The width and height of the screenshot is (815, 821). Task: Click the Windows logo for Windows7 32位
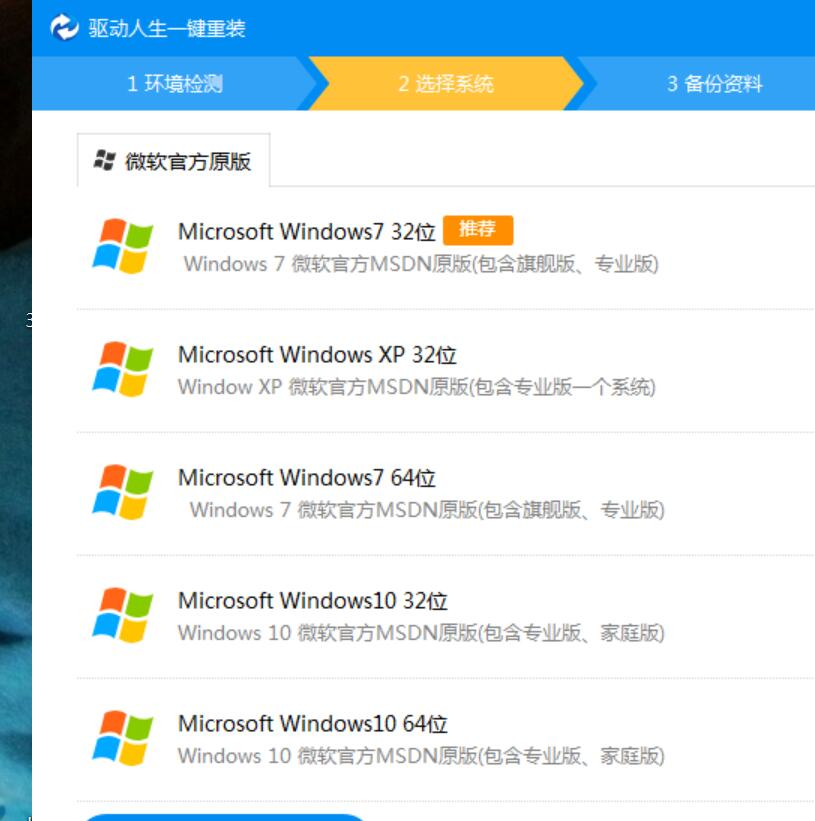click(x=122, y=246)
